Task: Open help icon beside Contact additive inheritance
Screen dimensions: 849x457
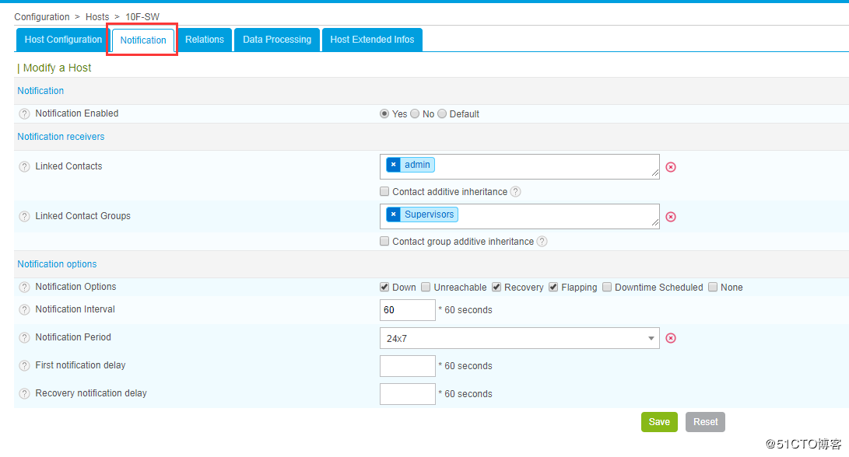Action: 515,192
